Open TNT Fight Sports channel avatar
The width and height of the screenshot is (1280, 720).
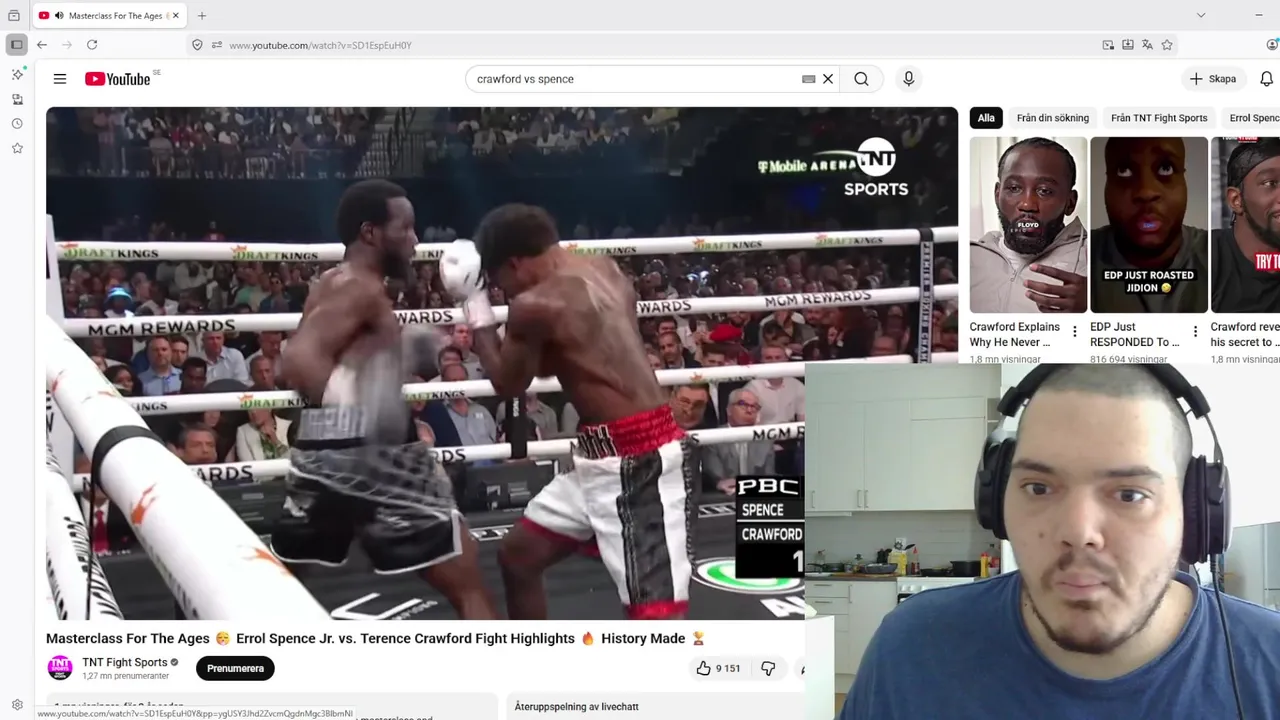click(60, 668)
